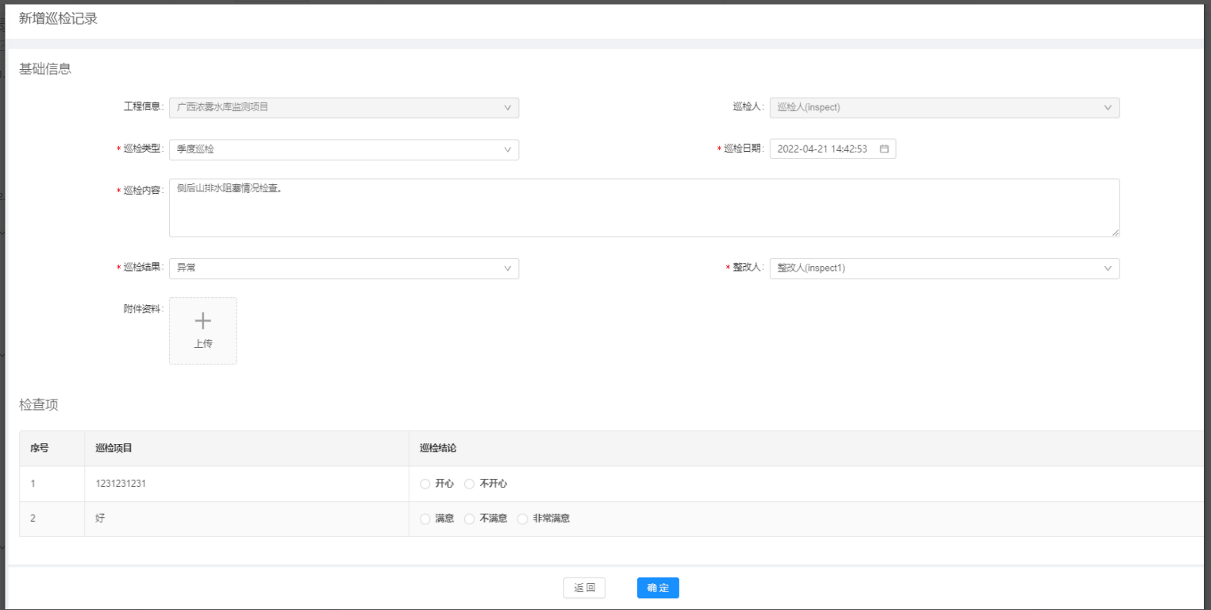Click the 1231231231 inspection item row
This screenshot has width=1211, height=610.
[123, 484]
